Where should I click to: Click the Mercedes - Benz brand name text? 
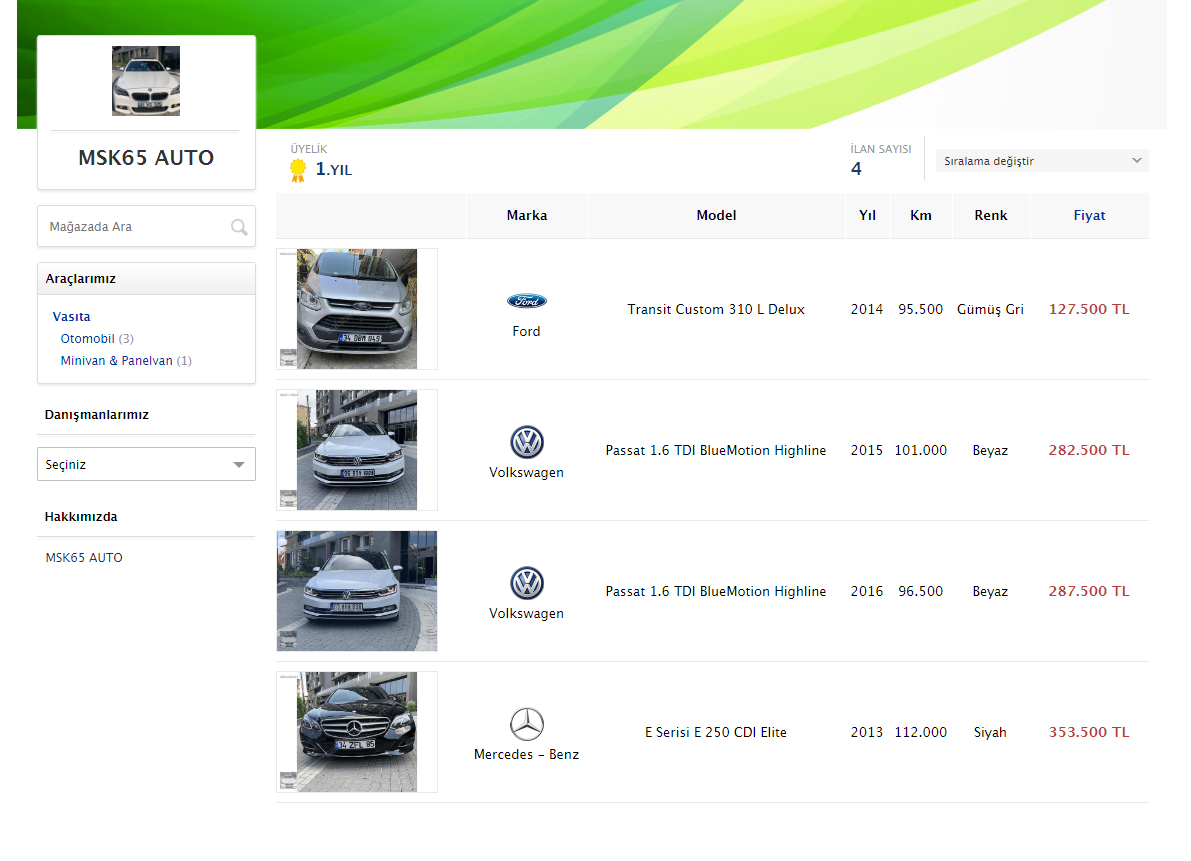coord(526,755)
